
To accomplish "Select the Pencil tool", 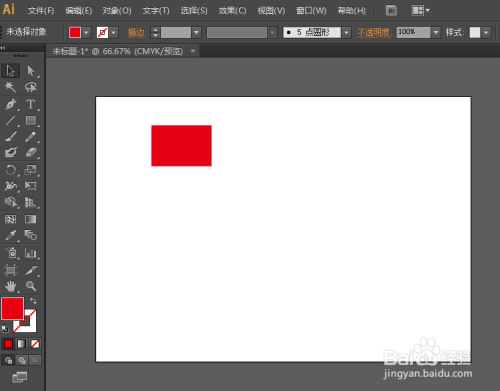I will [31, 136].
